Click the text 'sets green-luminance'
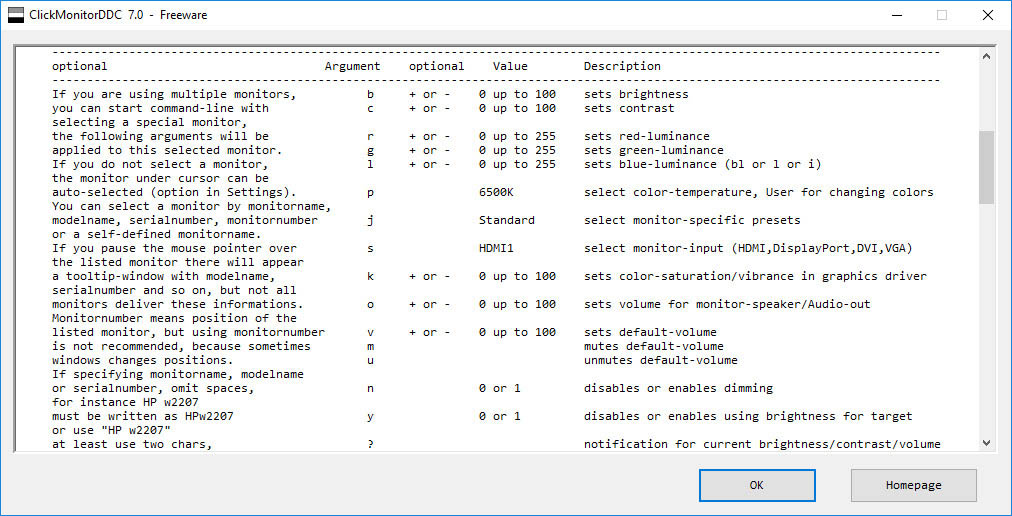Viewport: 1012px width, 516px height. click(x=654, y=150)
